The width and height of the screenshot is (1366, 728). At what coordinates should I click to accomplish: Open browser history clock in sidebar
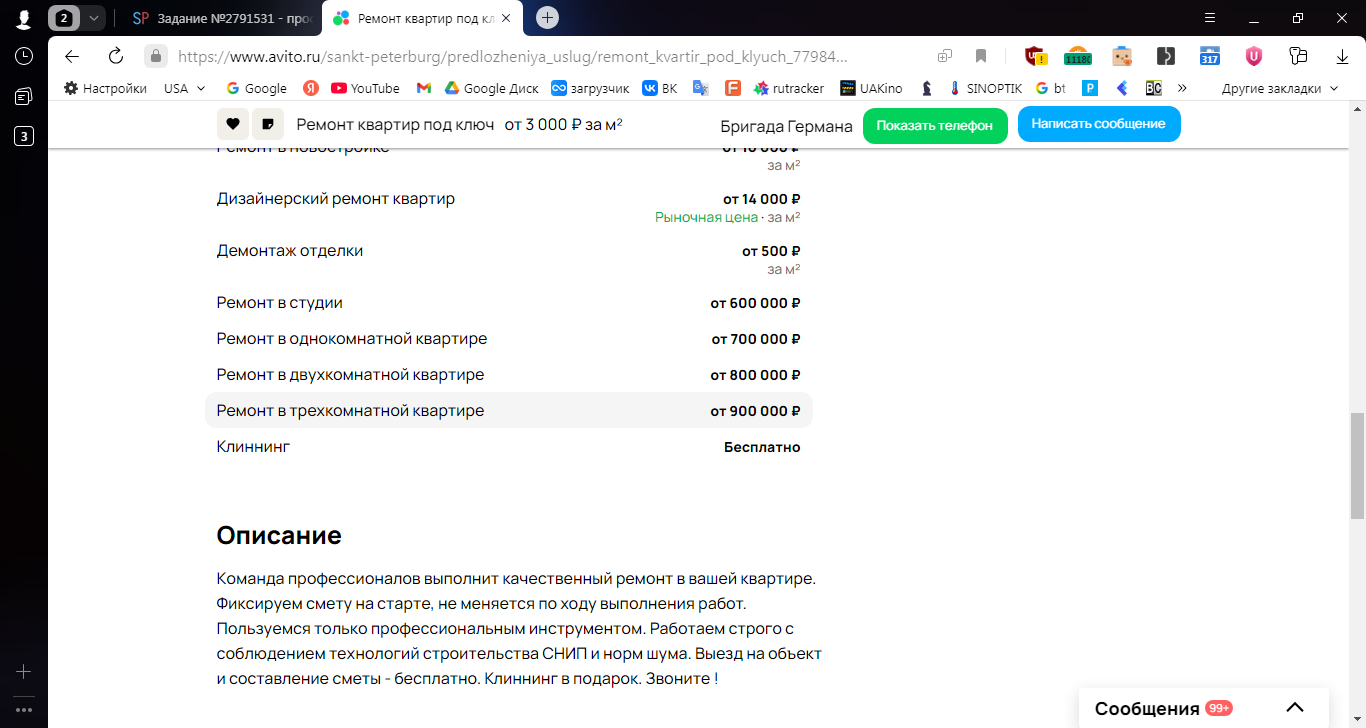[24, 56]
